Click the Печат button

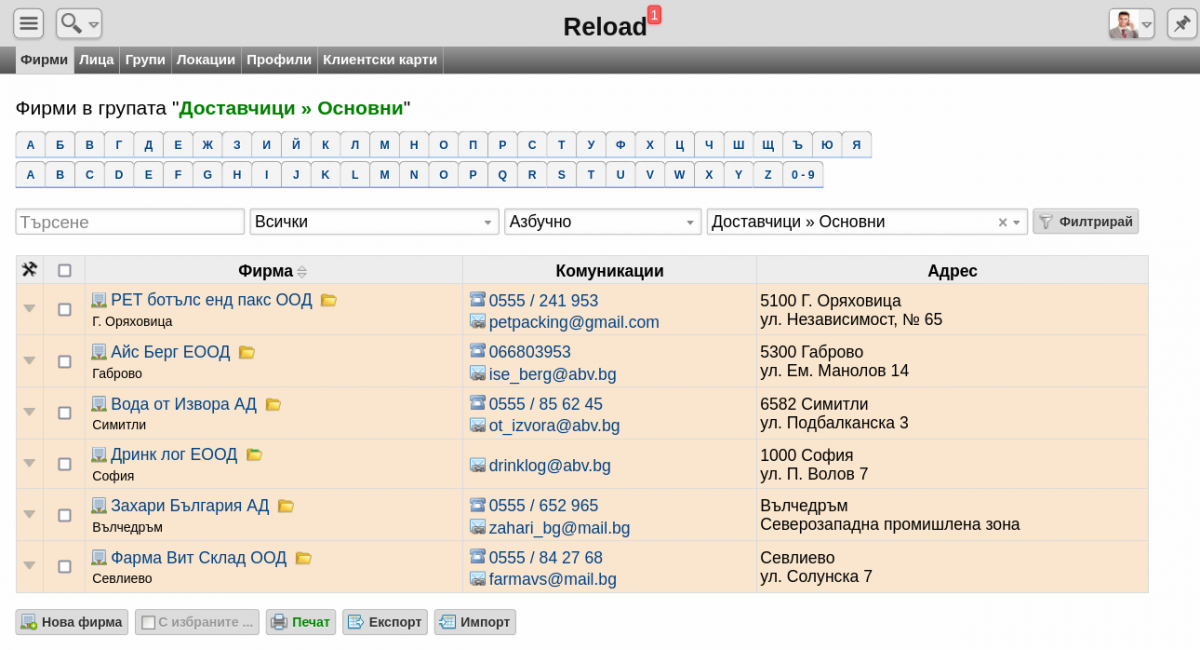coord(300,622)
